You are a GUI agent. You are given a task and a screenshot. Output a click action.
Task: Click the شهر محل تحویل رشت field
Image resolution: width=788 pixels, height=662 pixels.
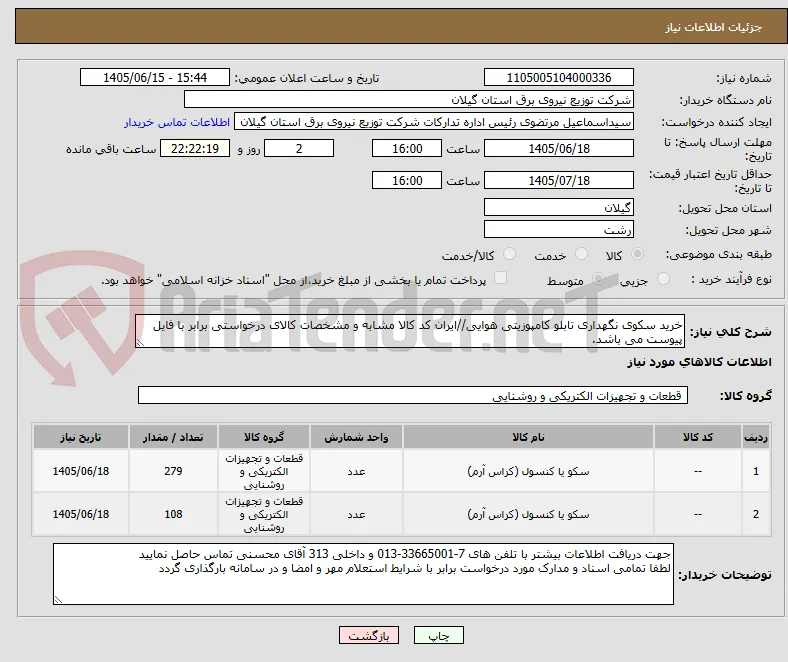coord(558,229)
